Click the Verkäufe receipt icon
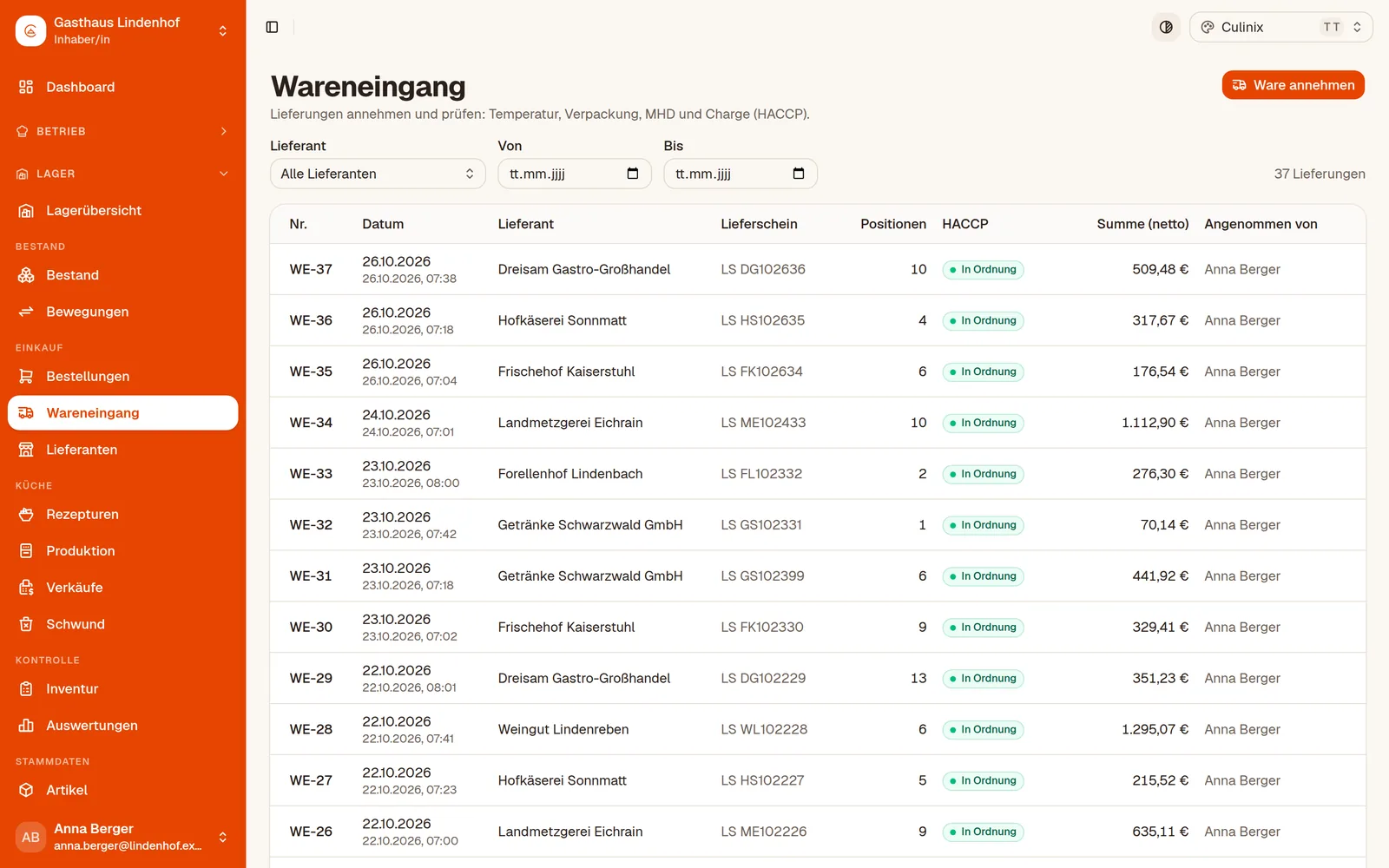This screenshot has width=1389, height=868. point(26,588)
